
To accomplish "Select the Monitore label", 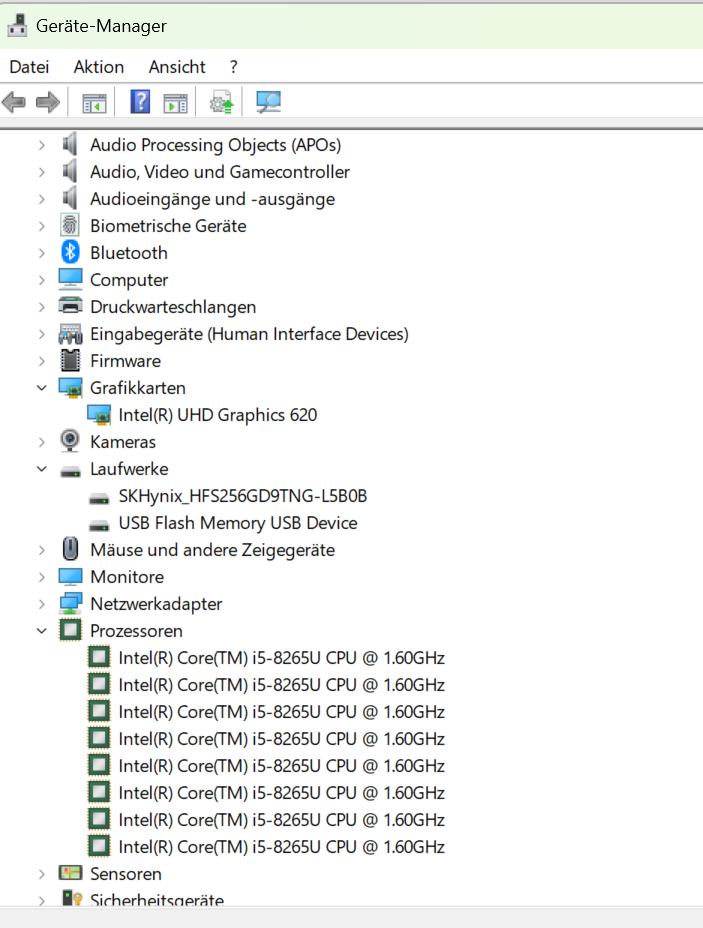I will 127,577.
